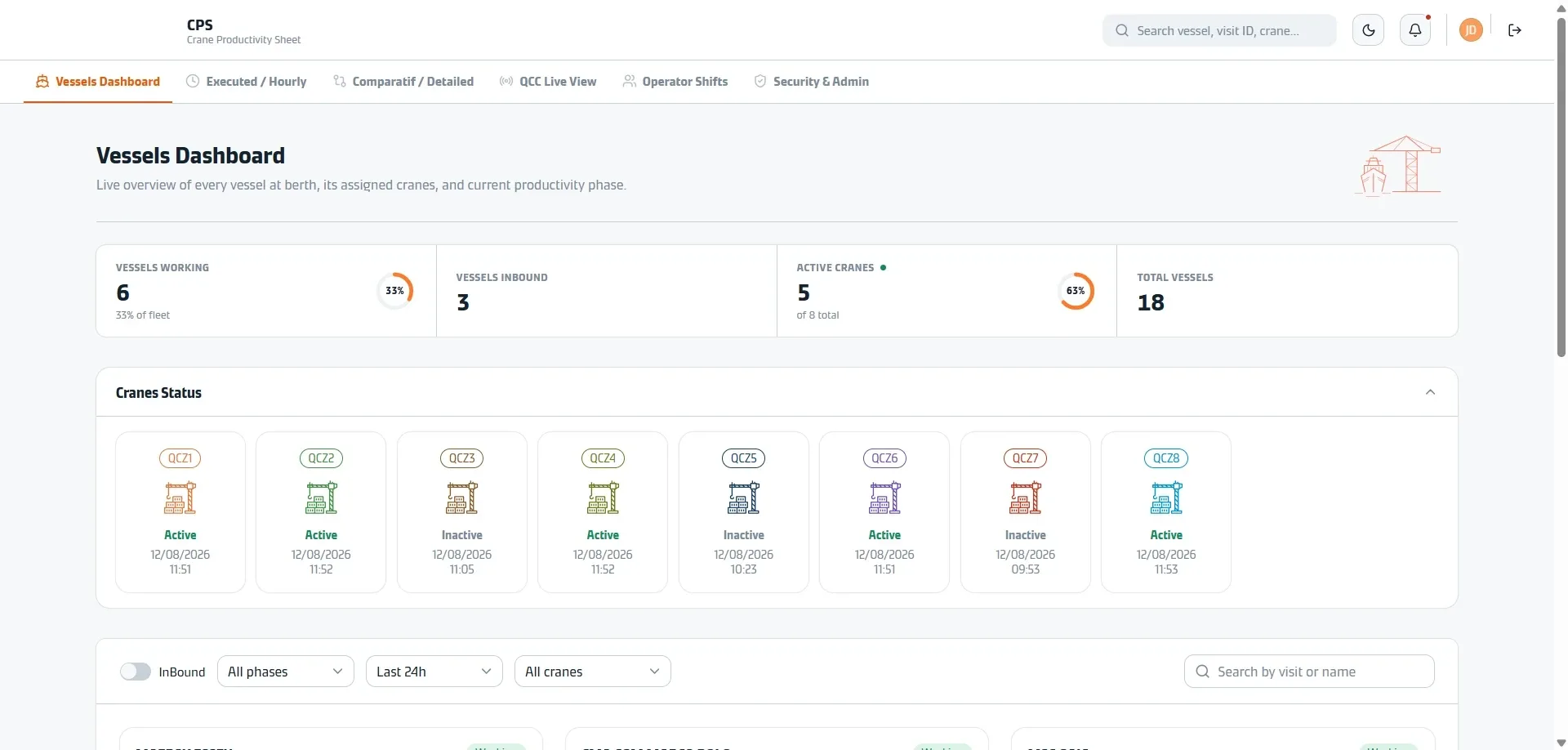Click QCZ7 crane icon
1568x750 pixels.
tap(1026, 498)
